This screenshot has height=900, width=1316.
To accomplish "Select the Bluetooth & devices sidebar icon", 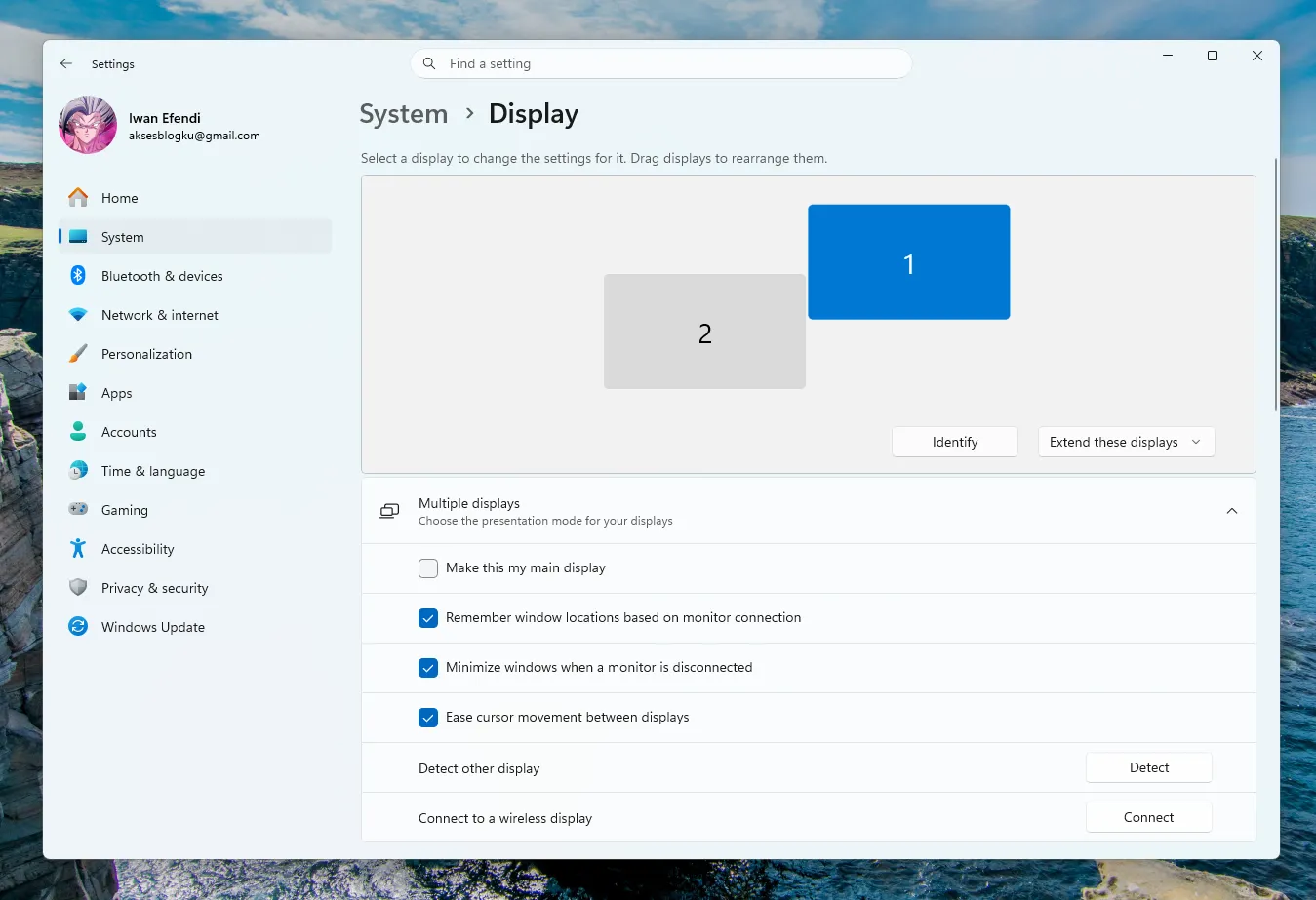I will pos(78,276).
